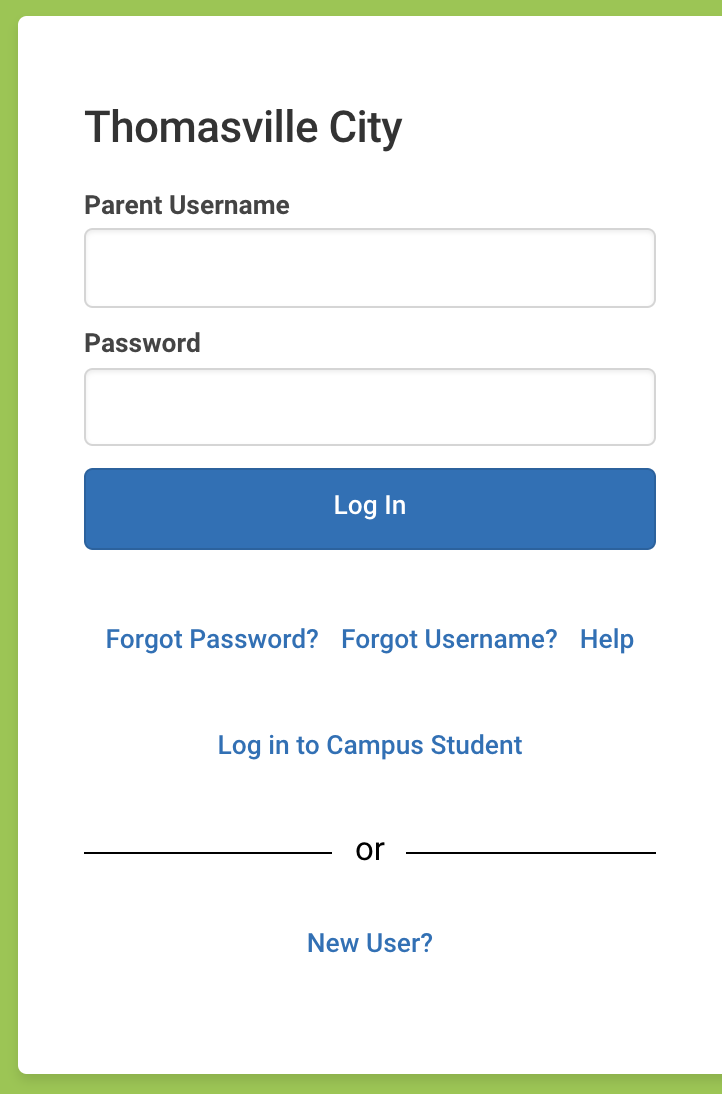
Task: Select the New User? link
Action: point(370,943)
